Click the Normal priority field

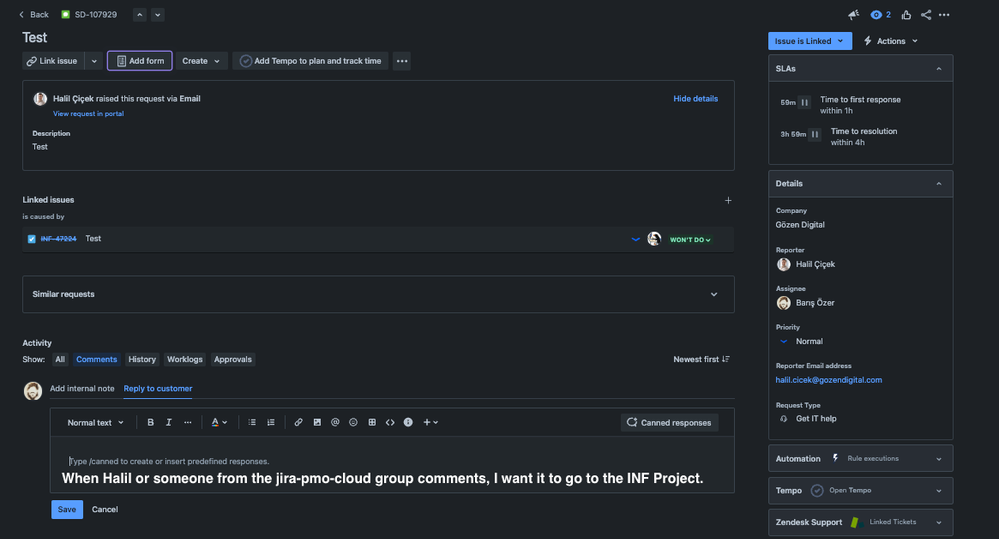pyautogui.click(x=801, y=341)
